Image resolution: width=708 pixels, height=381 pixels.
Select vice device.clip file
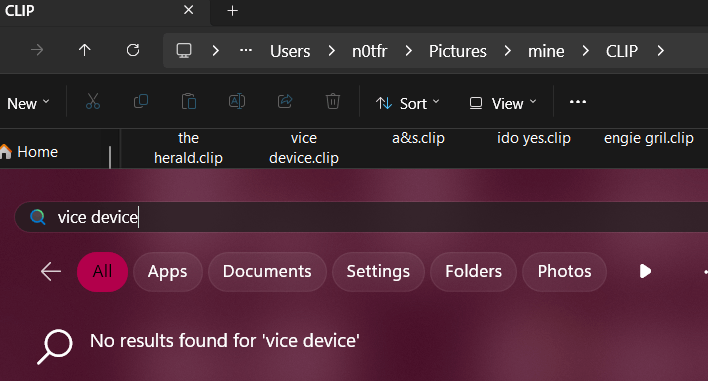(304, 148)
